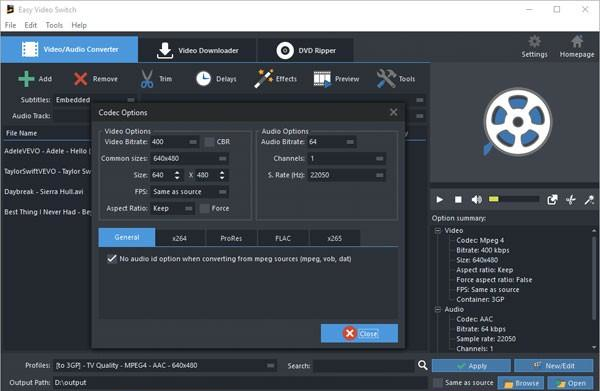Select the TaylorSwiftVEVO file row
The height and width of the screenshot is (391, 600).
point(47,171)
